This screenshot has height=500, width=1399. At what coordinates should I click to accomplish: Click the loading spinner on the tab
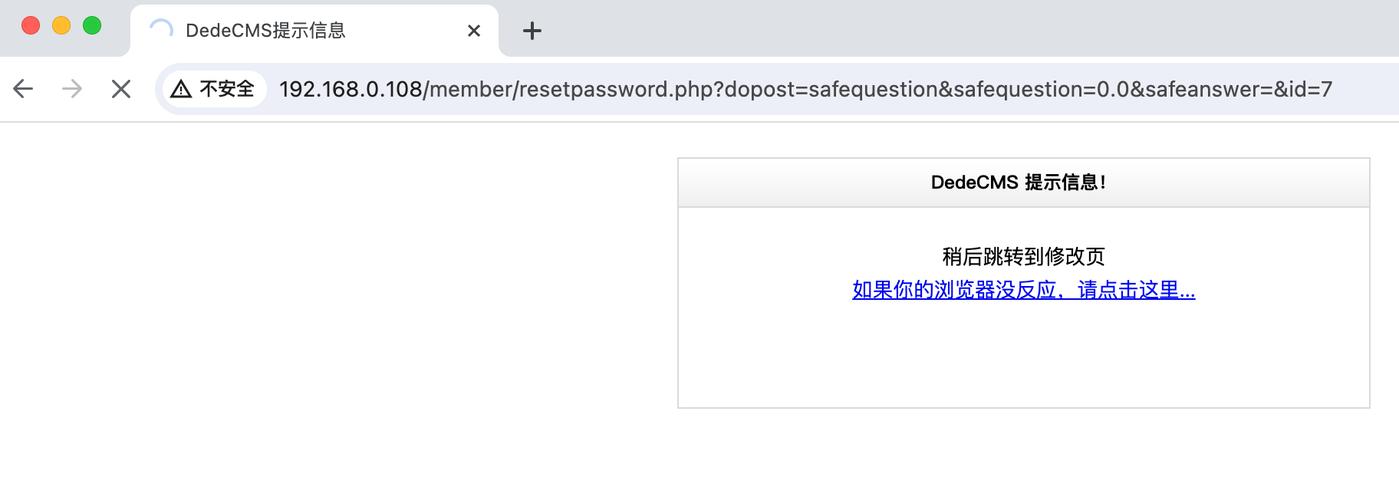click(x=160, y=30)
